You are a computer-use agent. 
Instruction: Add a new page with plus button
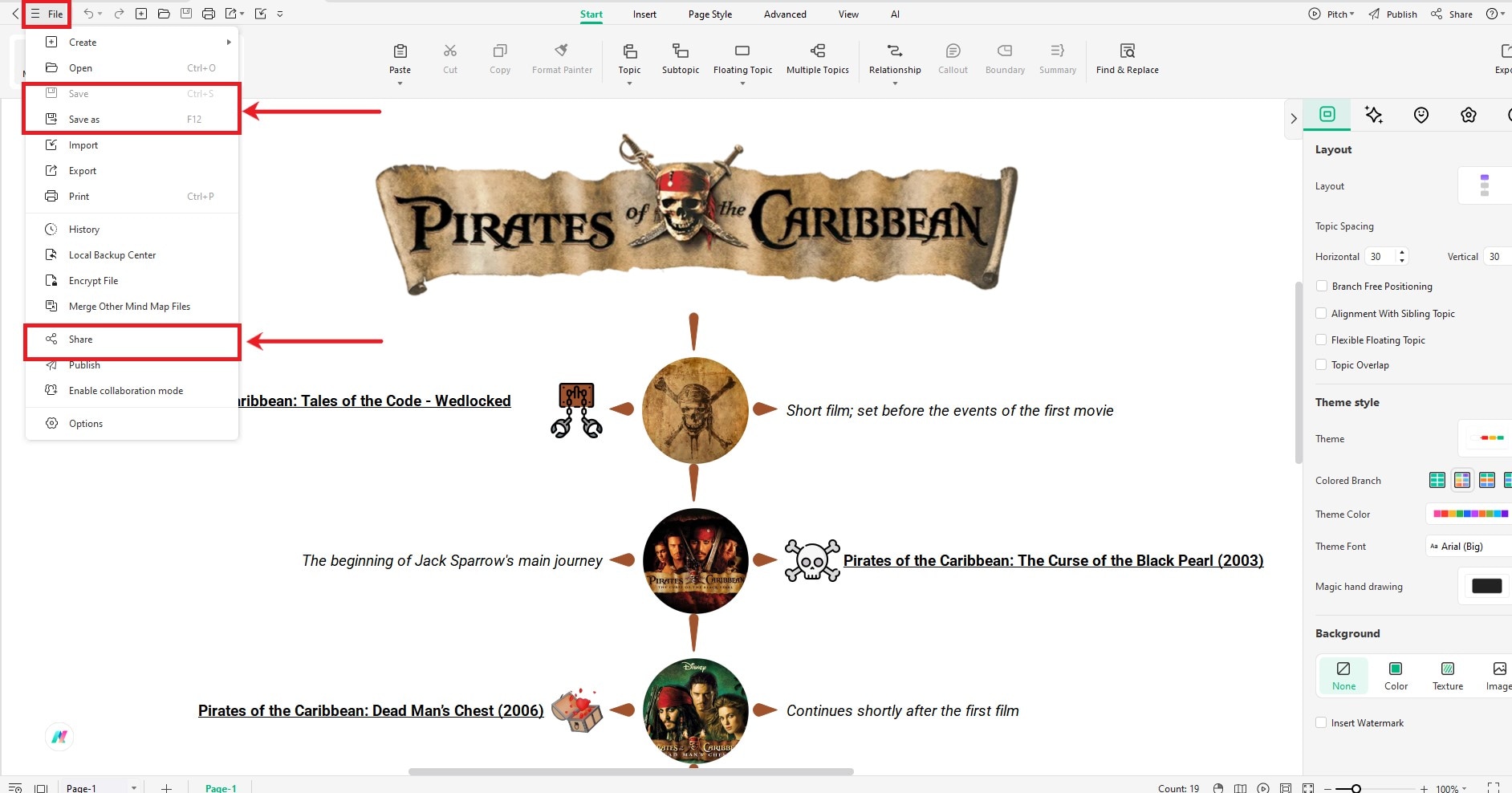(x=166, y=788)
